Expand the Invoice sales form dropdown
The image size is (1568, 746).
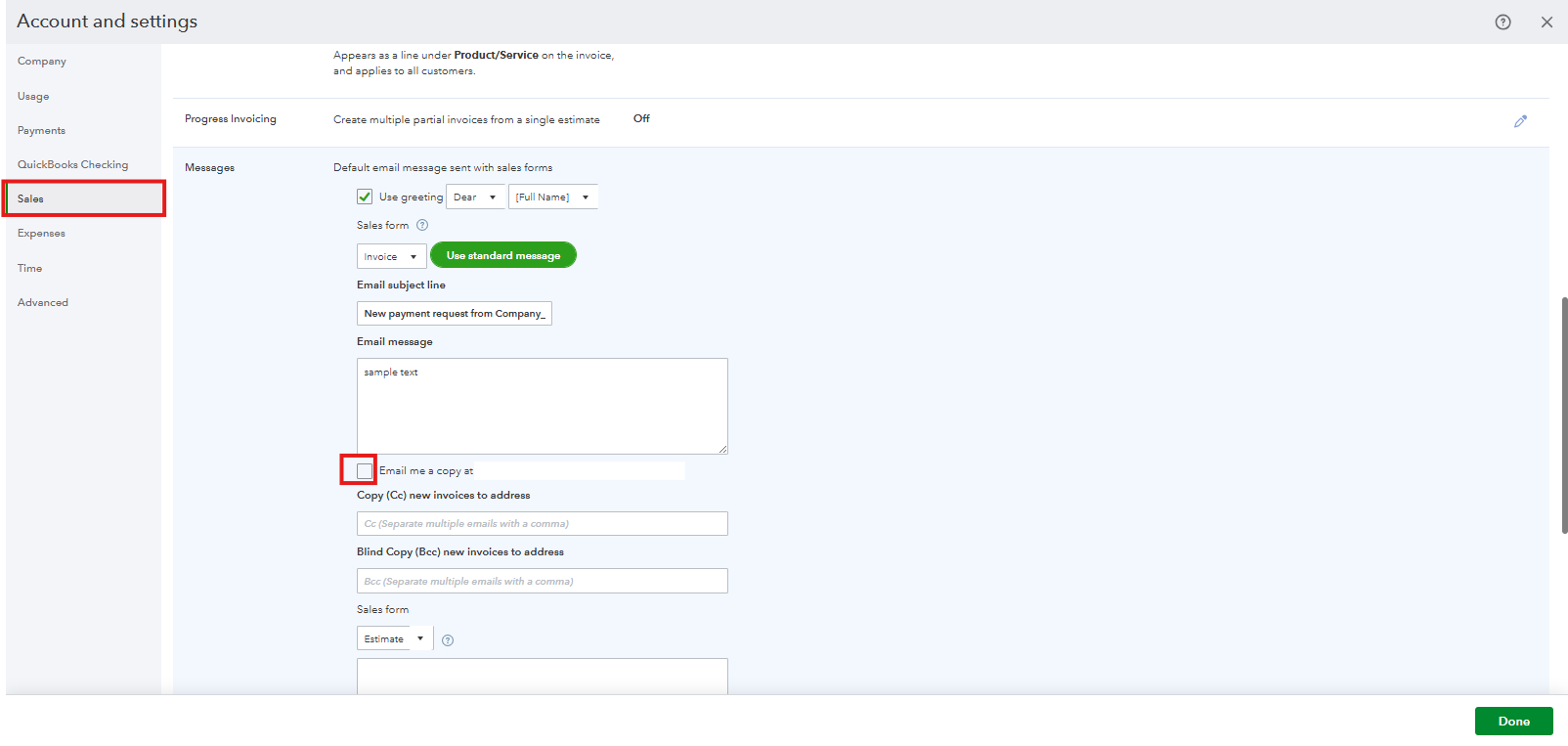tap(391, 256)
